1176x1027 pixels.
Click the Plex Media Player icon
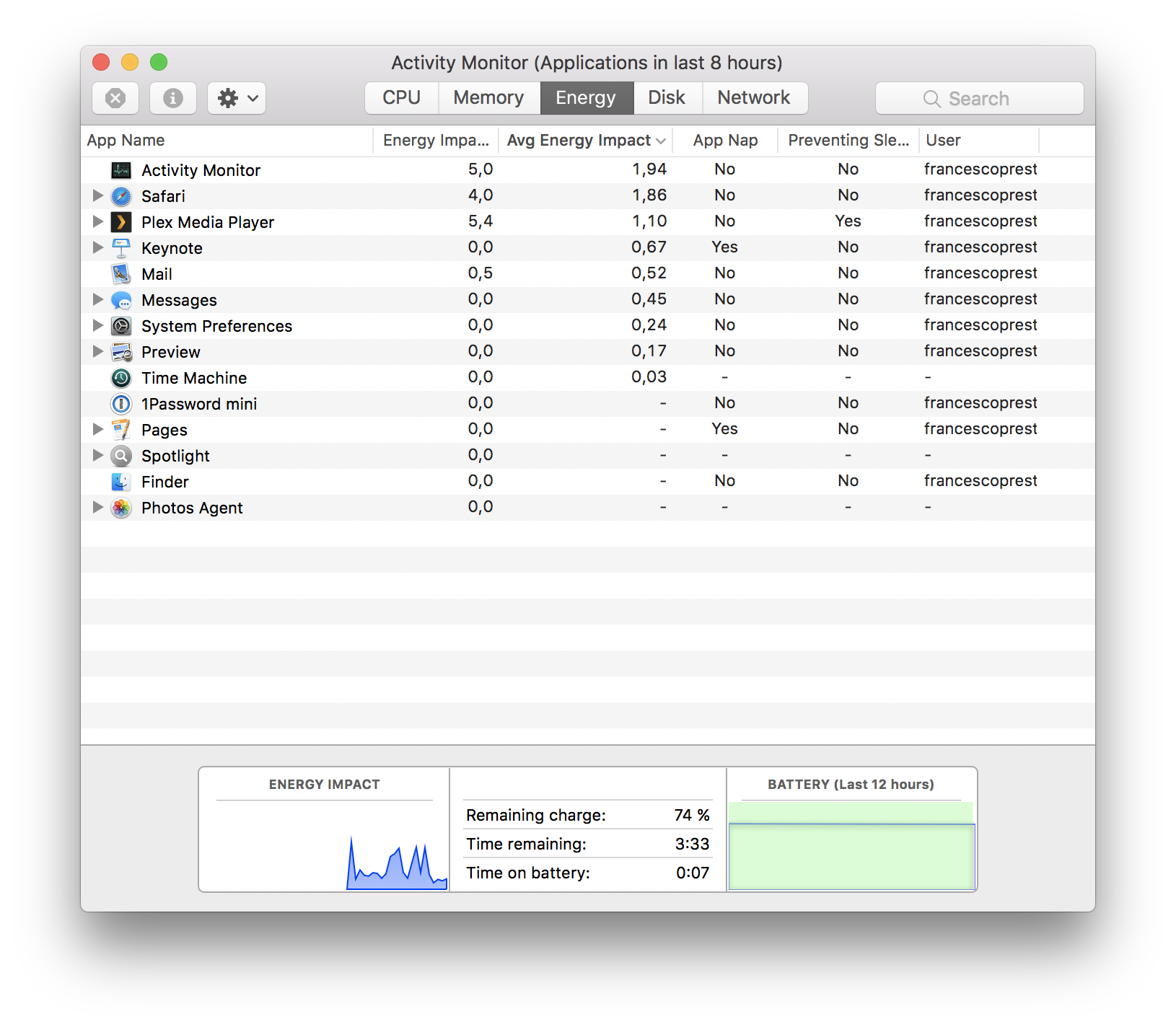click(121, 222)
